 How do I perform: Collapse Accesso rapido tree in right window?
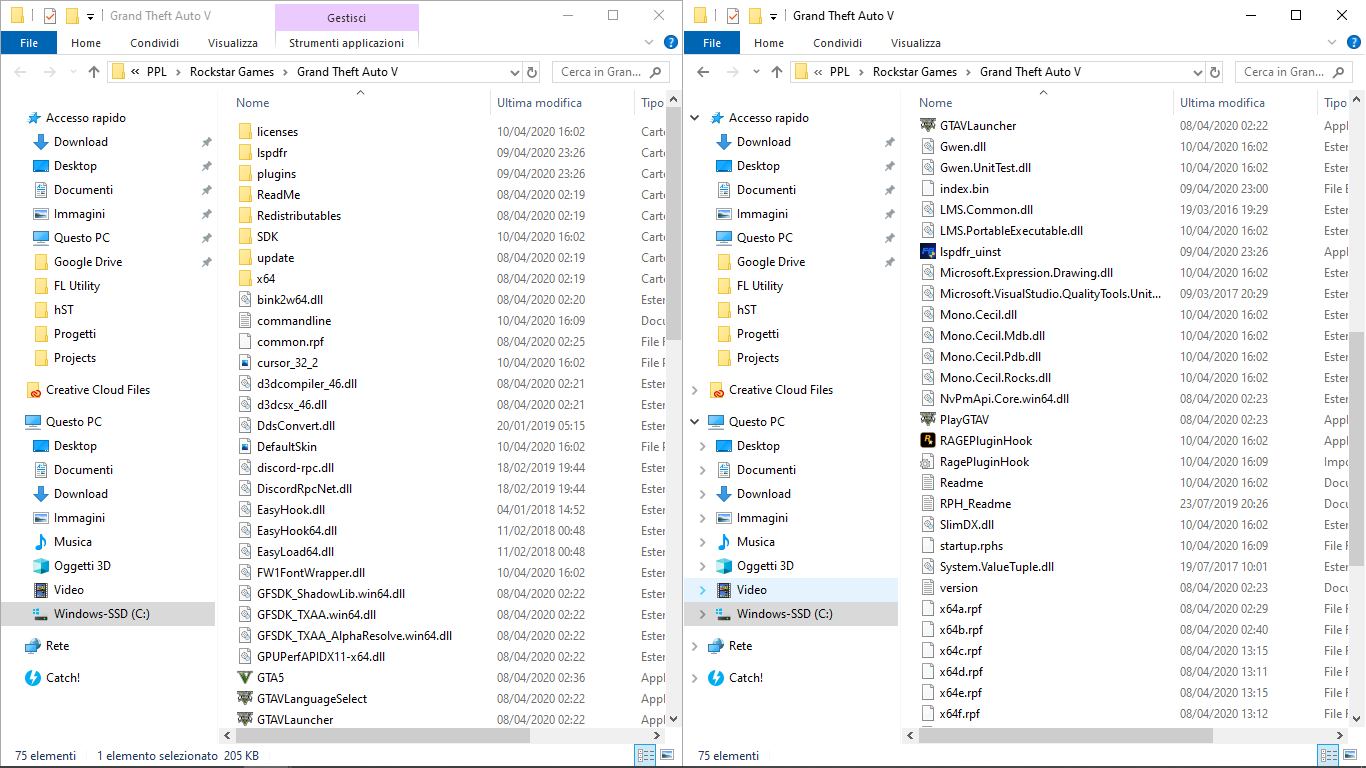pyautogui.click(x=696, y=118)
